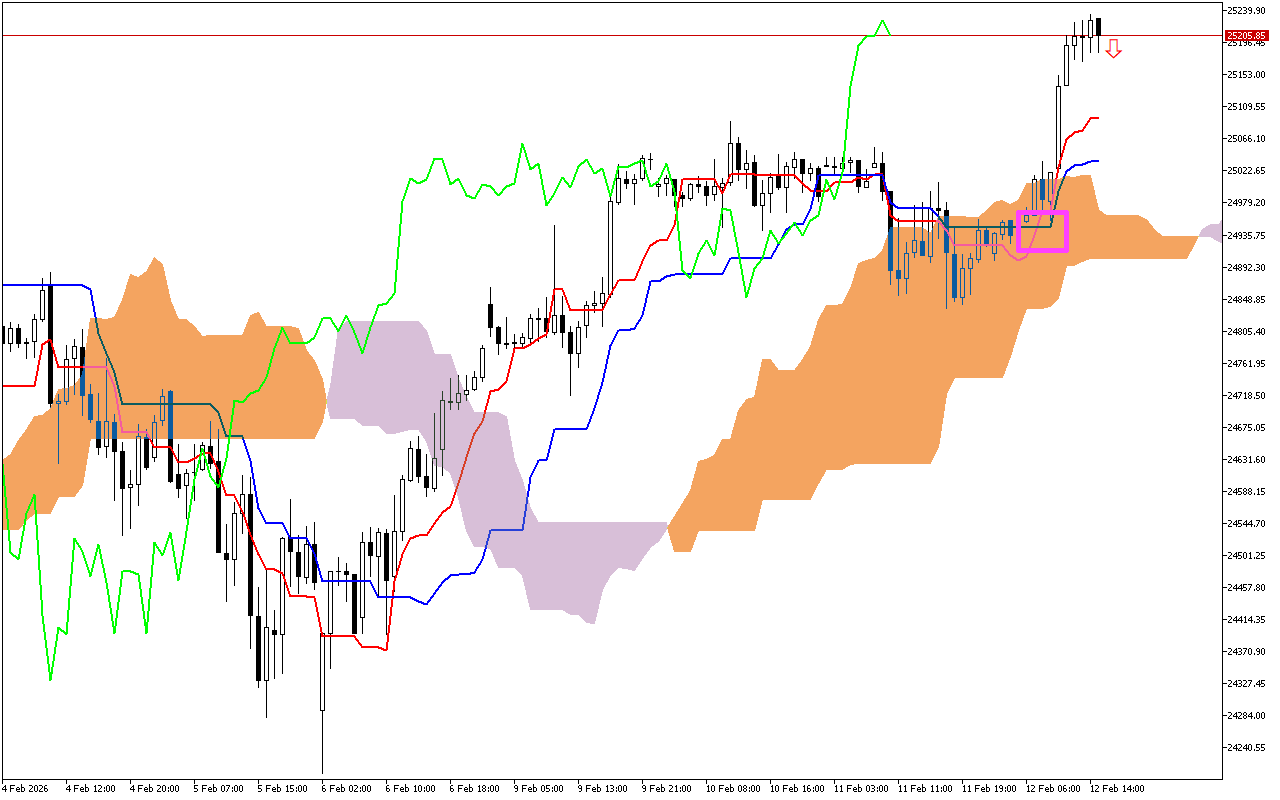Select the magenta rectangle drawn on chart
Image resolution: width=1280 pixels, height=800 pixels.
click(1042, 231)
